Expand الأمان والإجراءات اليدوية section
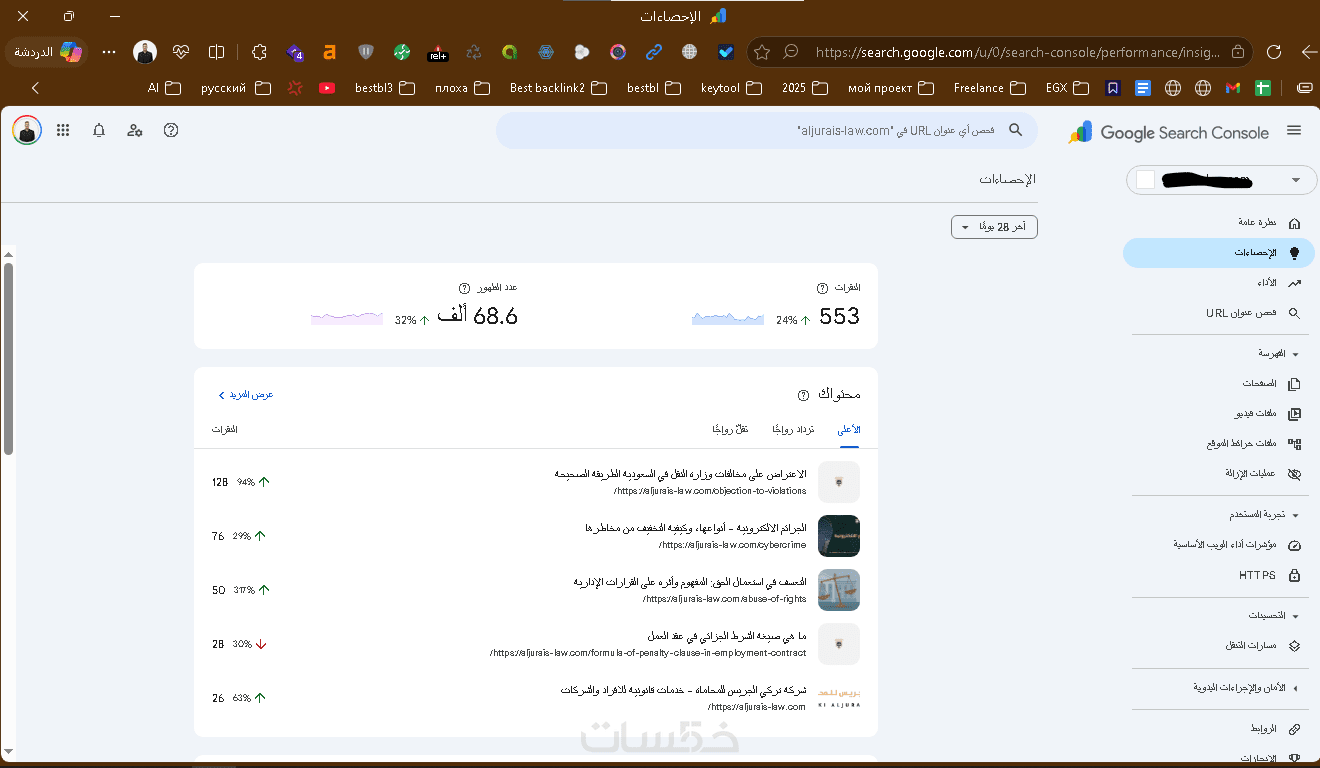 click(x=1296, y=688)
